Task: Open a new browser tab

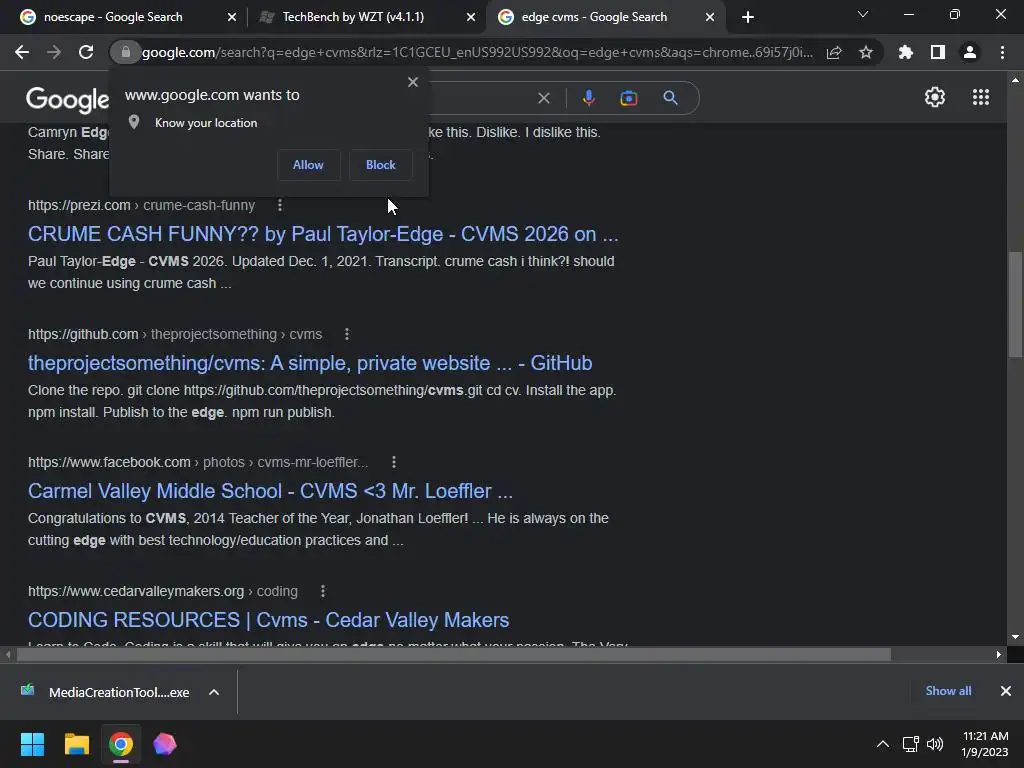Action: (748, 17)
